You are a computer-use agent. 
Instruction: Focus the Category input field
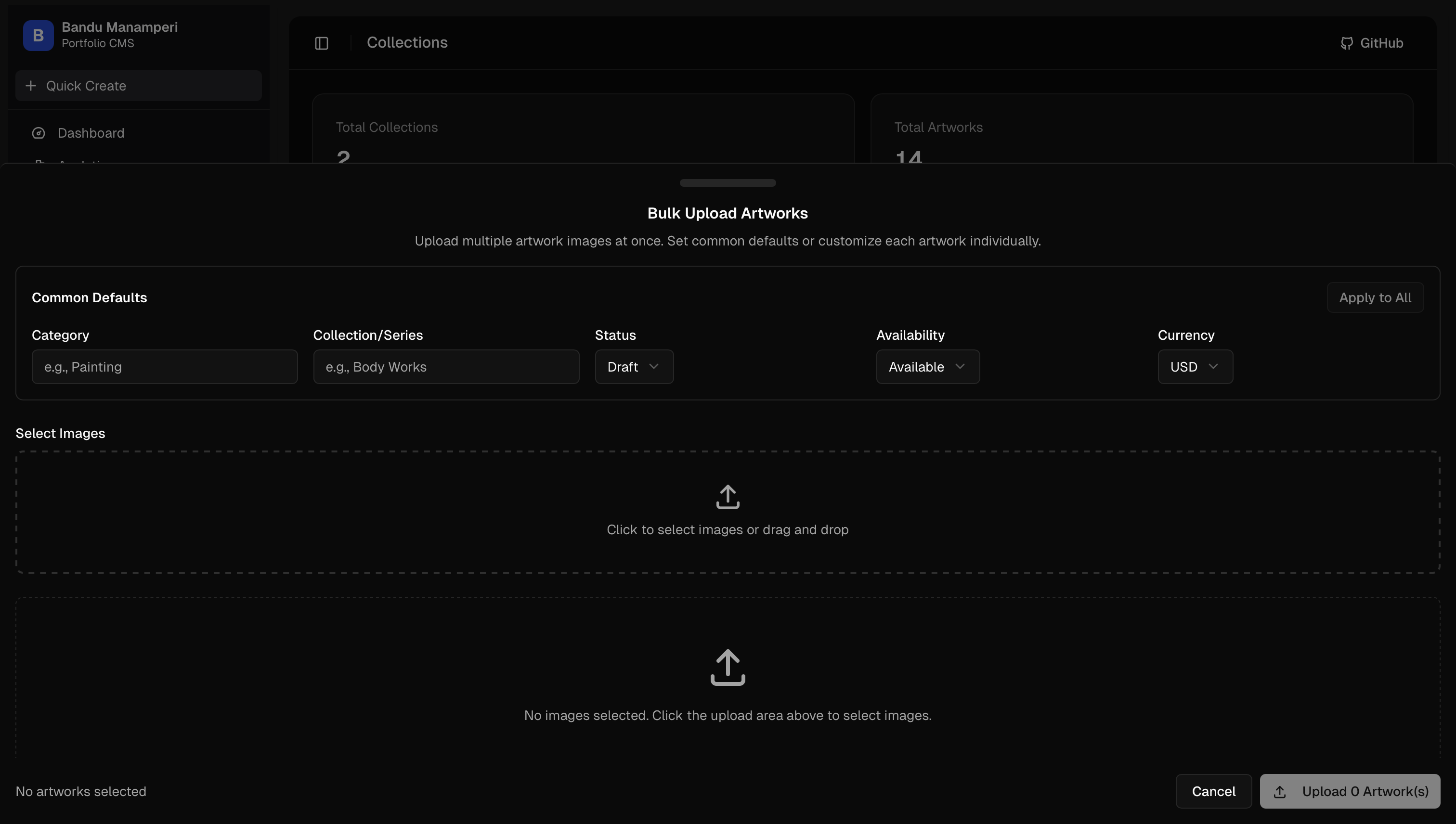pos(164,367)
